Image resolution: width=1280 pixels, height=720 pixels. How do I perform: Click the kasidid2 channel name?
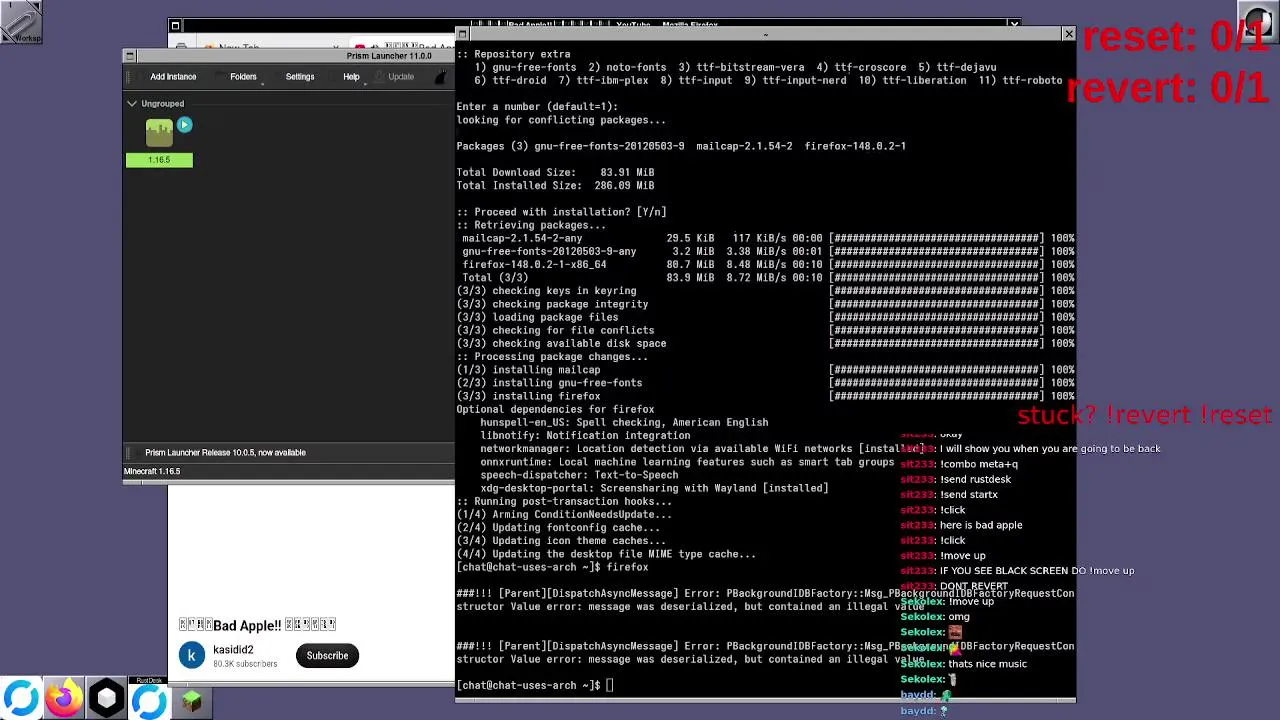pyautogui.click(x=233, y=650)
